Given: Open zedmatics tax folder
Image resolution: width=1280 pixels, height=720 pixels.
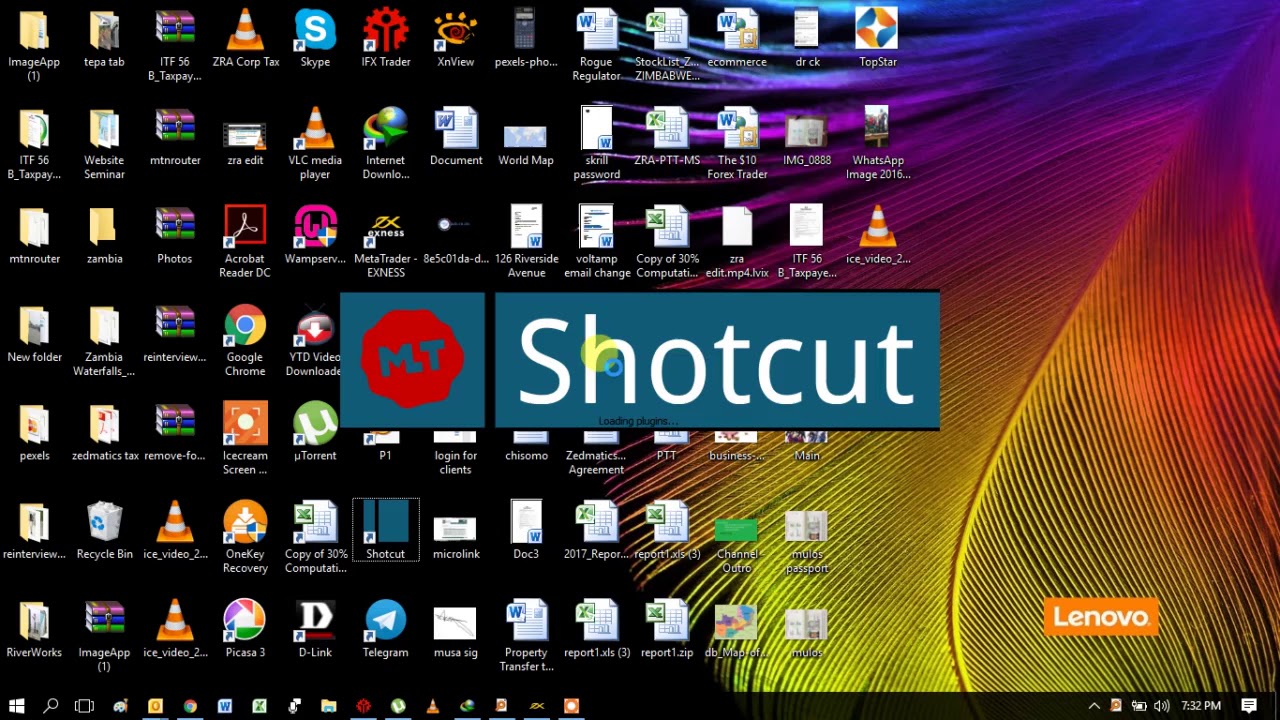Looking at the screenshot, I should point(105,432).
